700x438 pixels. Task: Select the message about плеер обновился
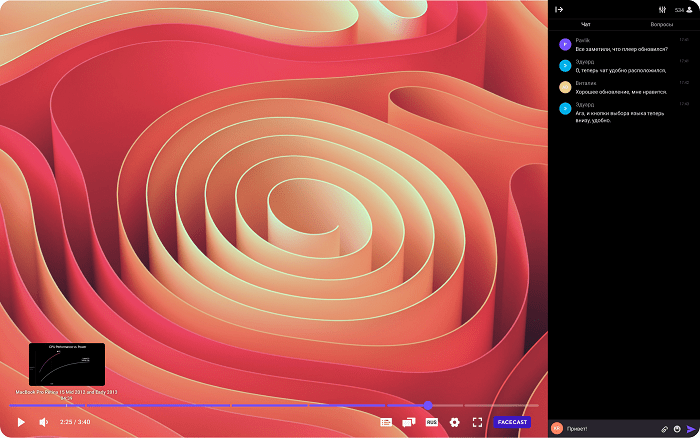[621, 49]
